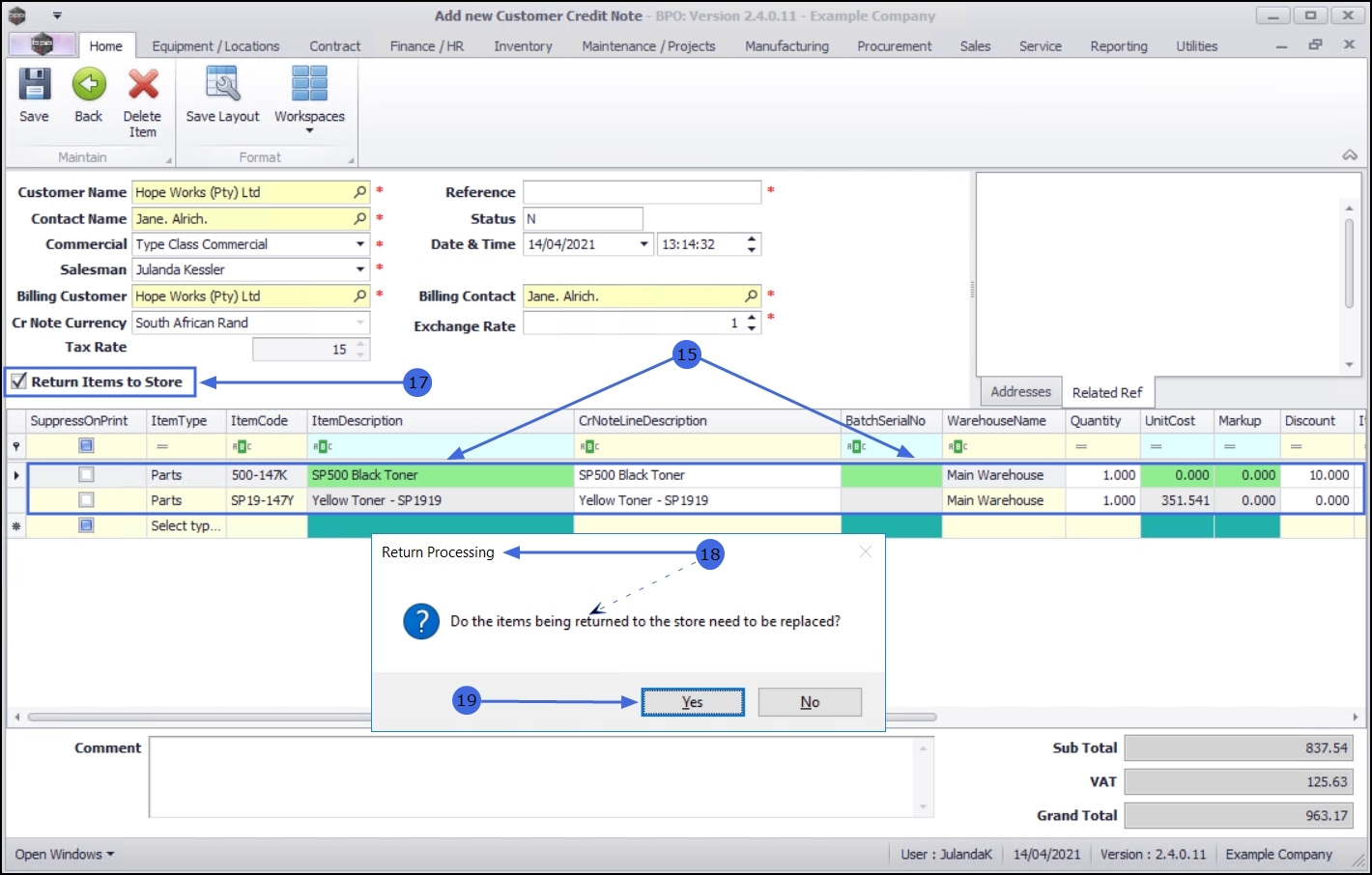Click the Select type cell in new row
The height and width of the screenshot is (875, 1372).
pos(186,525)
